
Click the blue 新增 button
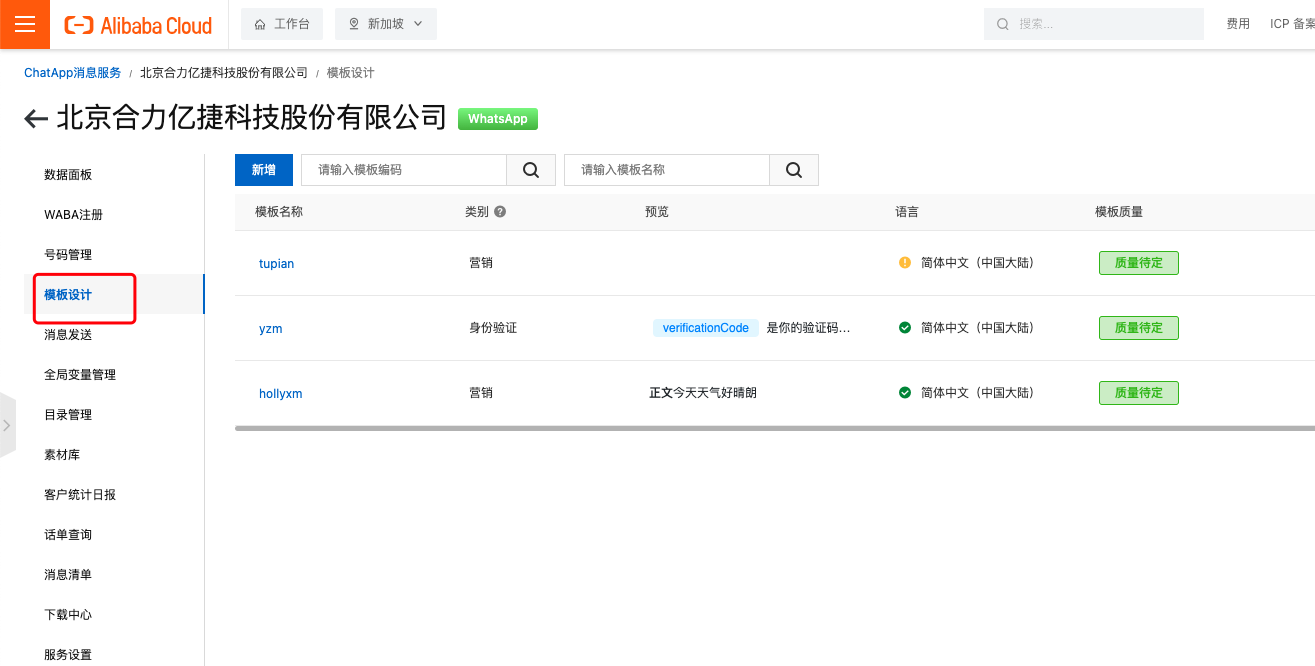pos(263,170)
